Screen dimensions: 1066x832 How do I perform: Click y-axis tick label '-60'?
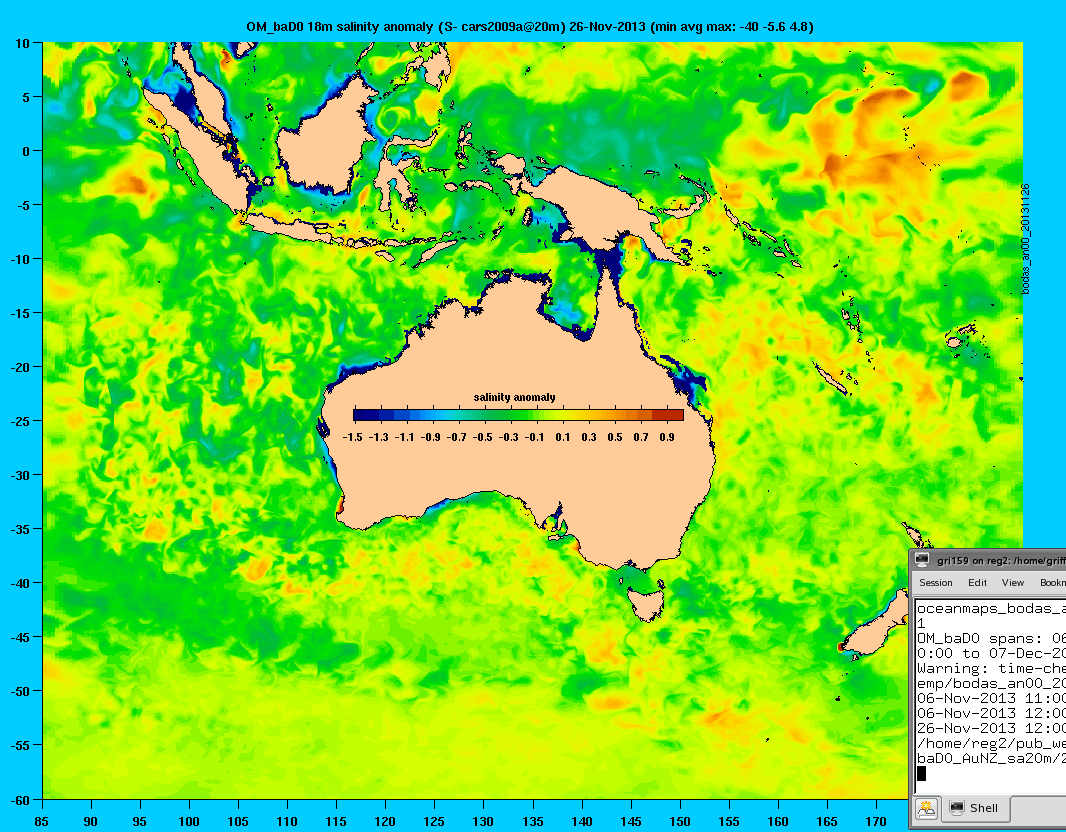[22, 800]
